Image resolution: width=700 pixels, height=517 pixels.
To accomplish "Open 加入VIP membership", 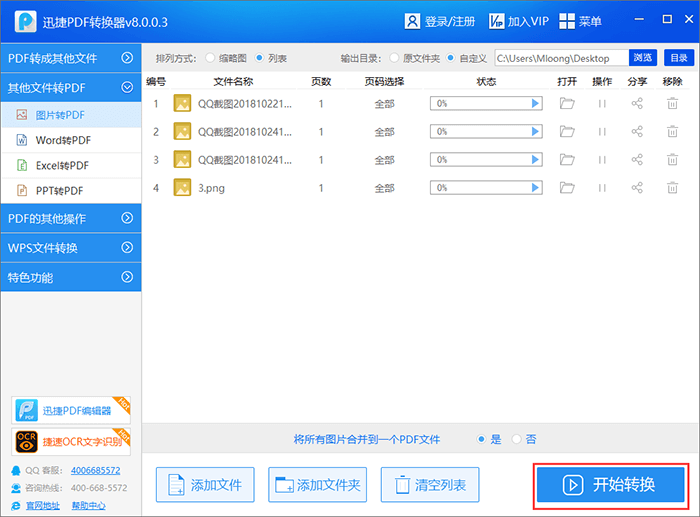I will (519, 21).
